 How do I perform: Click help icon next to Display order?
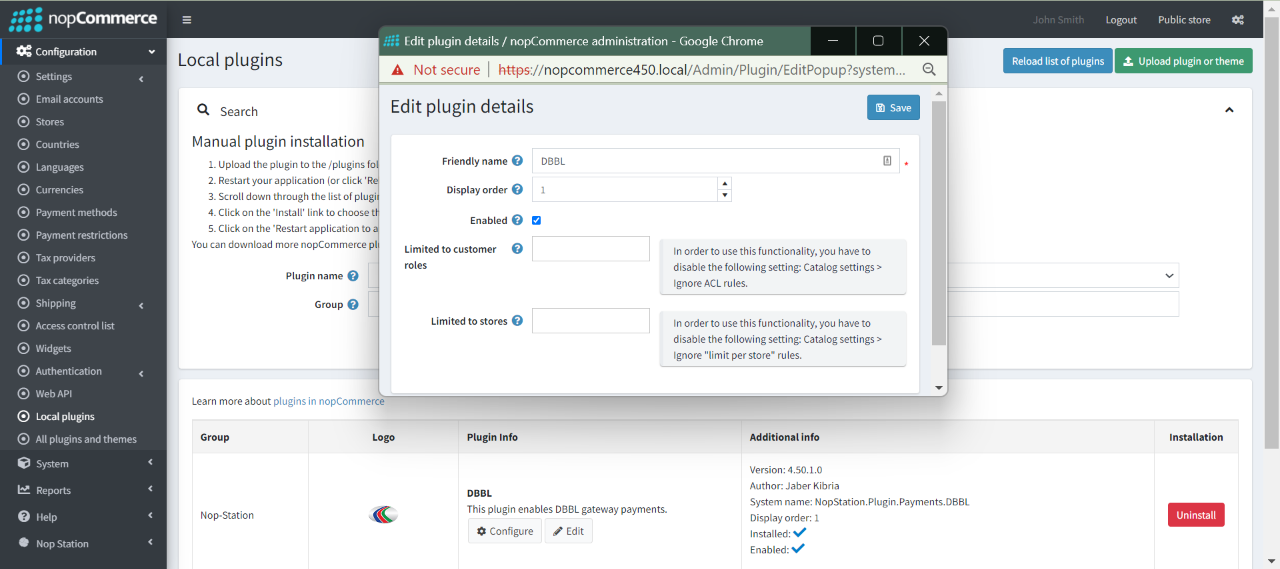pyautogui.click(x=517, y=190)
